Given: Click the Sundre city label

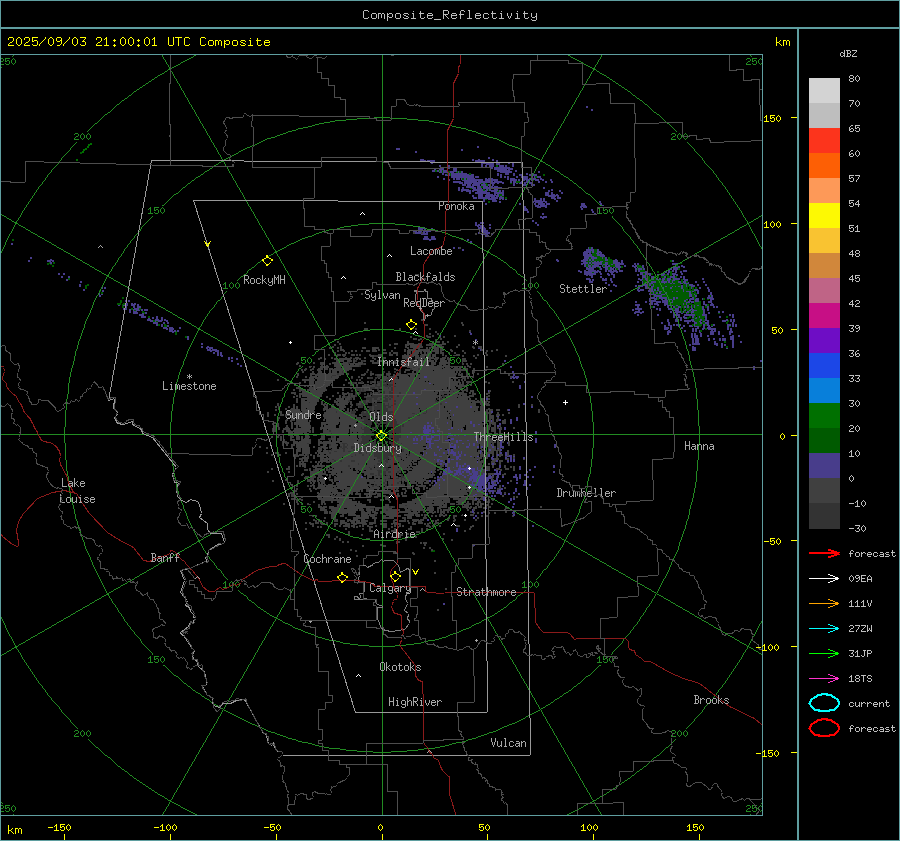Looking at the screenshot, I should coord(303,414).
